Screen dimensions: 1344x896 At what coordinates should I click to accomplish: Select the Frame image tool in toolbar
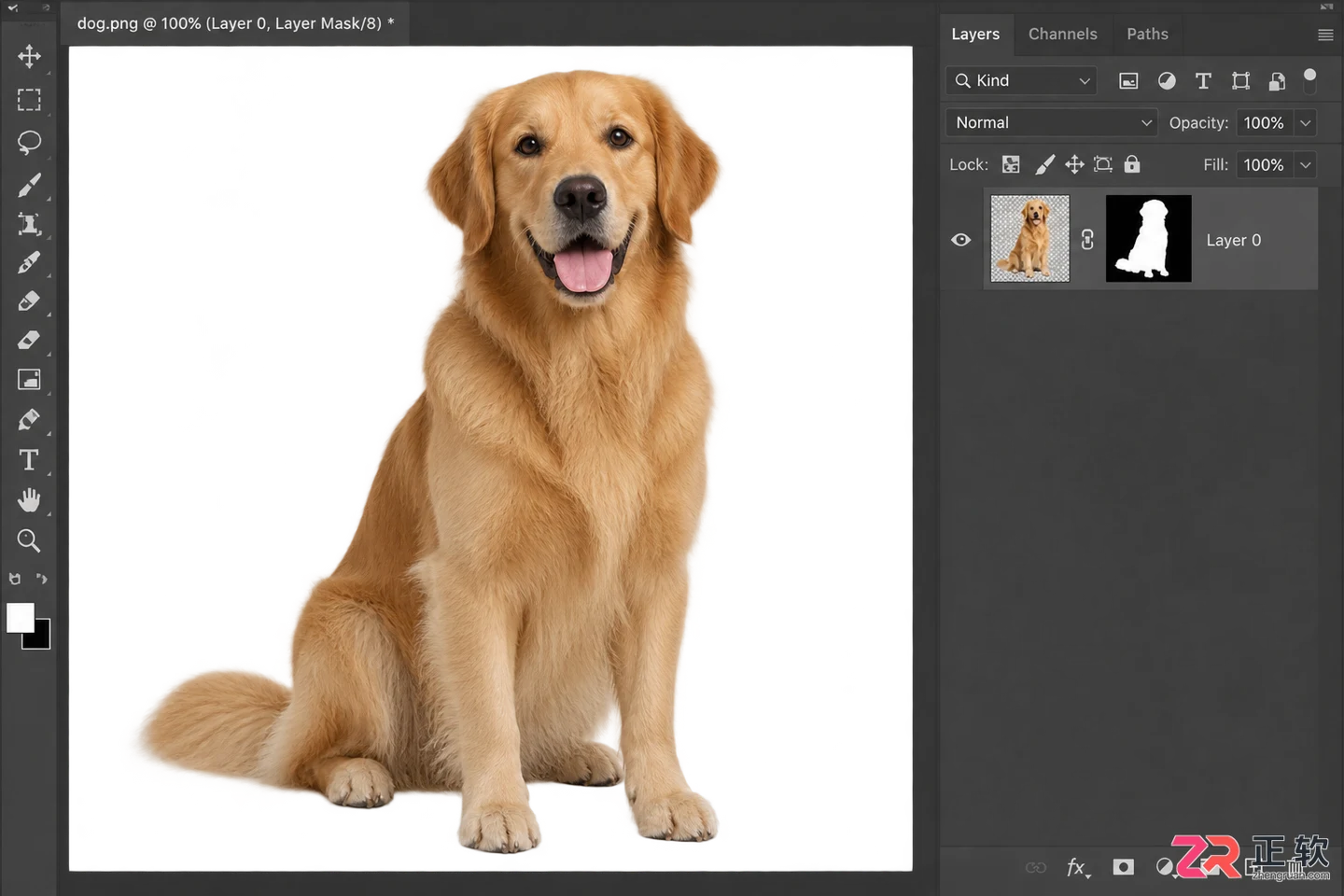click(x=29, y=379)
